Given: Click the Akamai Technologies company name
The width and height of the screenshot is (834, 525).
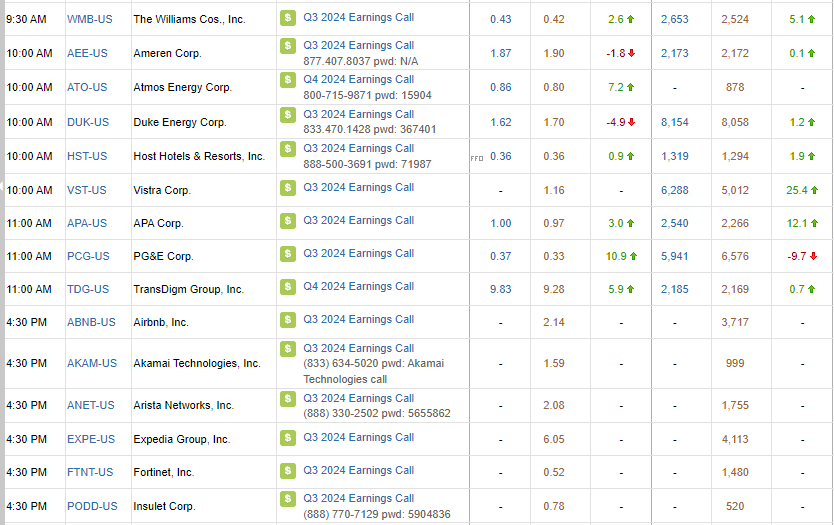Looking at the screenshot, I should tap(197, 364).
